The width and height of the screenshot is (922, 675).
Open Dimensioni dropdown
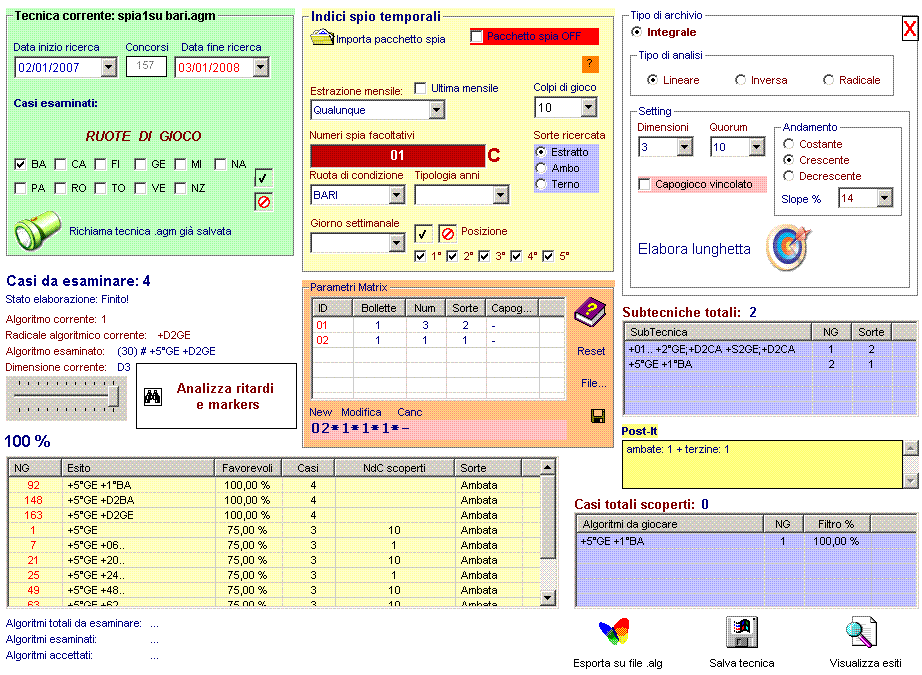(684, 147)
